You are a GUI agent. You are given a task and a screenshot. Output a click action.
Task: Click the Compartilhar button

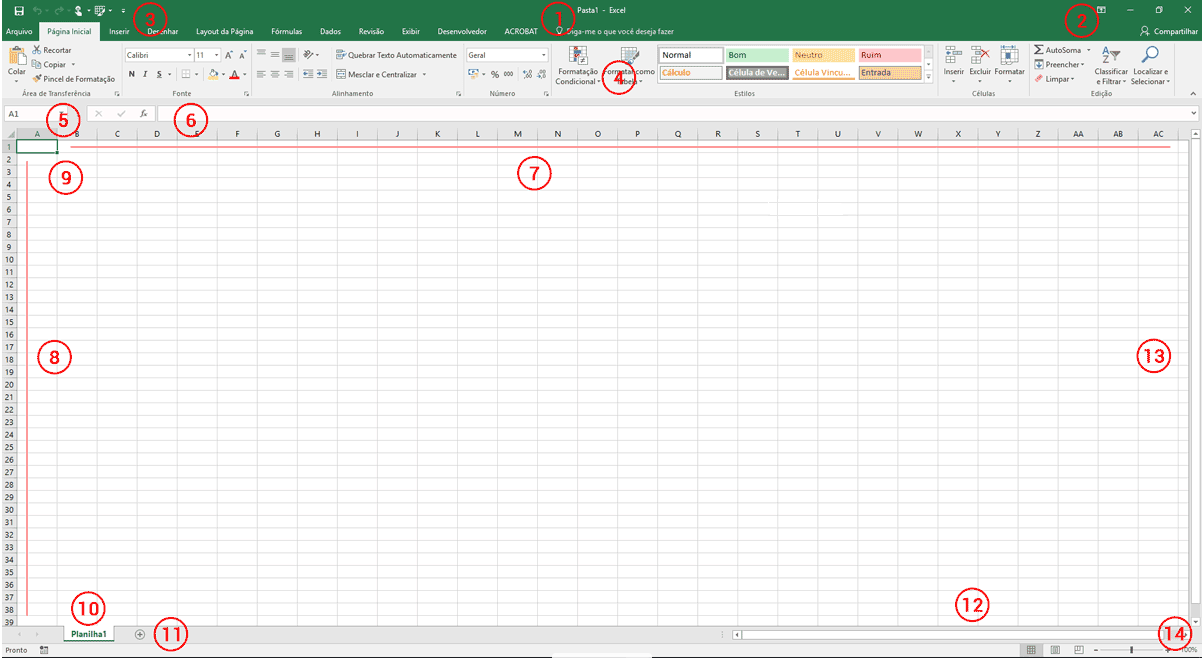(x=1168, y=31)
